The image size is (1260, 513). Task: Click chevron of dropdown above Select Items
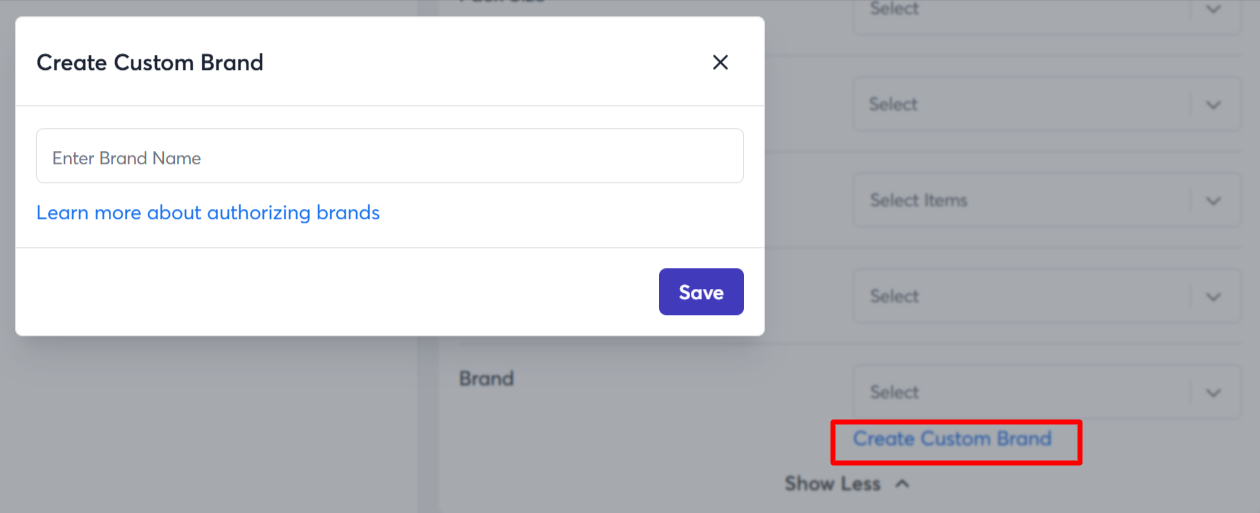point(1214,104)
